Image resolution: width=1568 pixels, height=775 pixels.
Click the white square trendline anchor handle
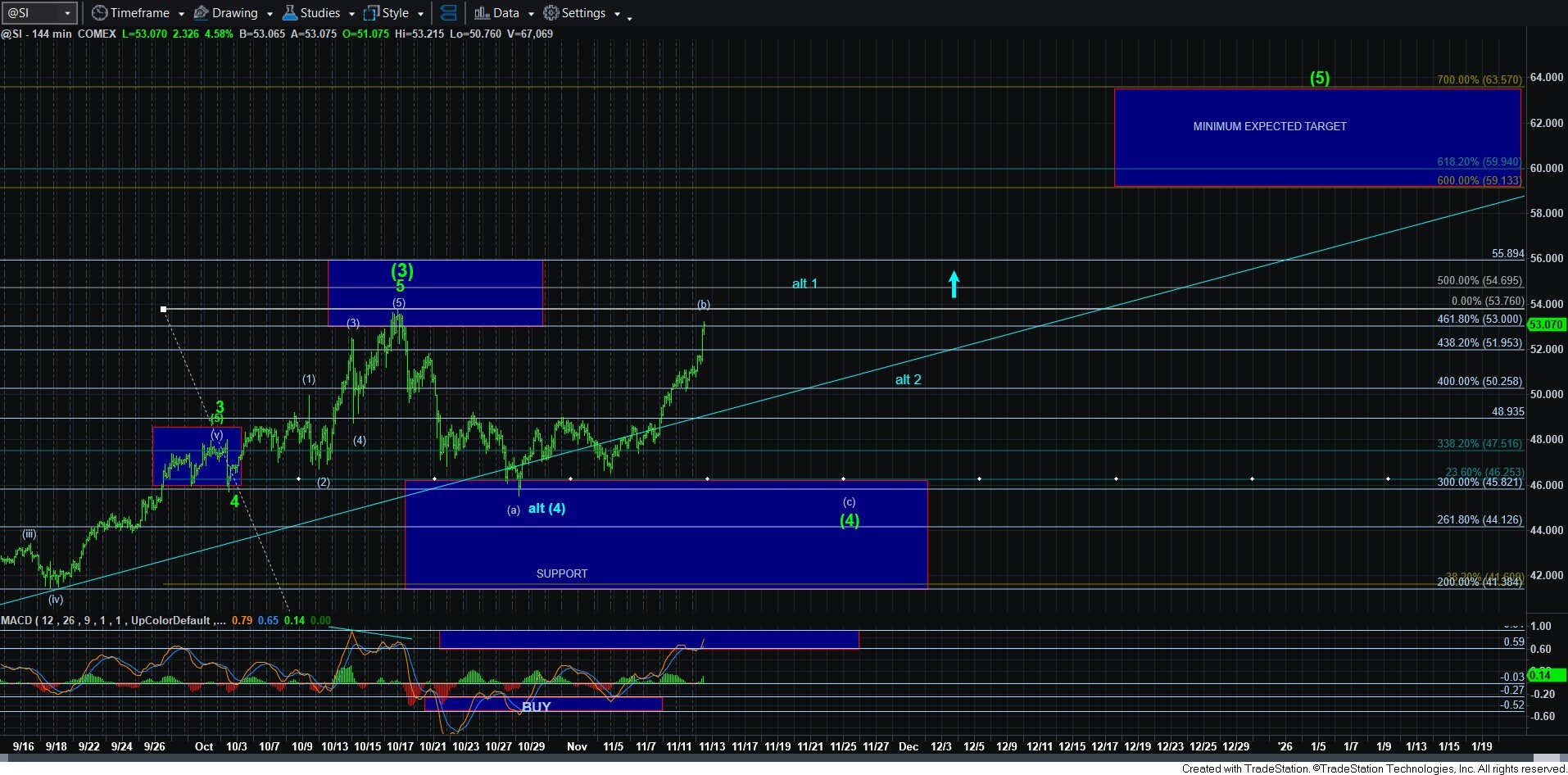164,309
